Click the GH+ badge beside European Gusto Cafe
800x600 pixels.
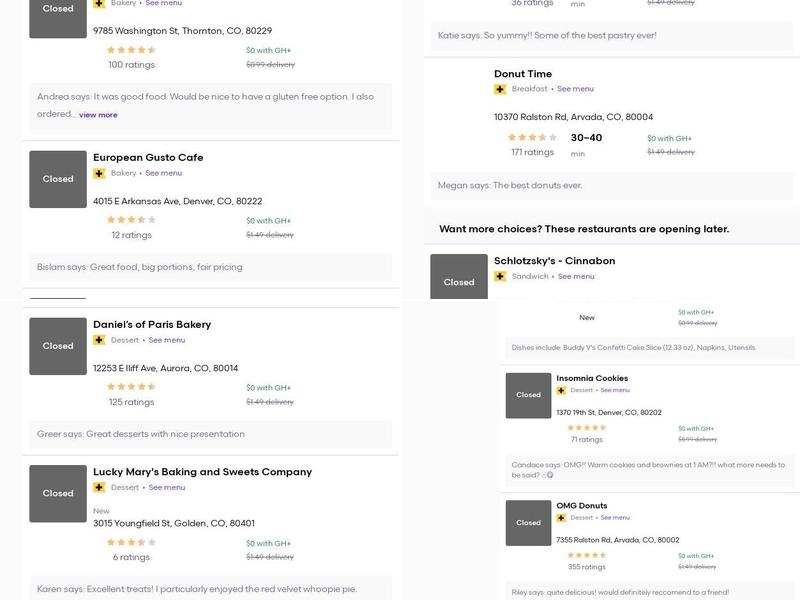coord(99,174)
